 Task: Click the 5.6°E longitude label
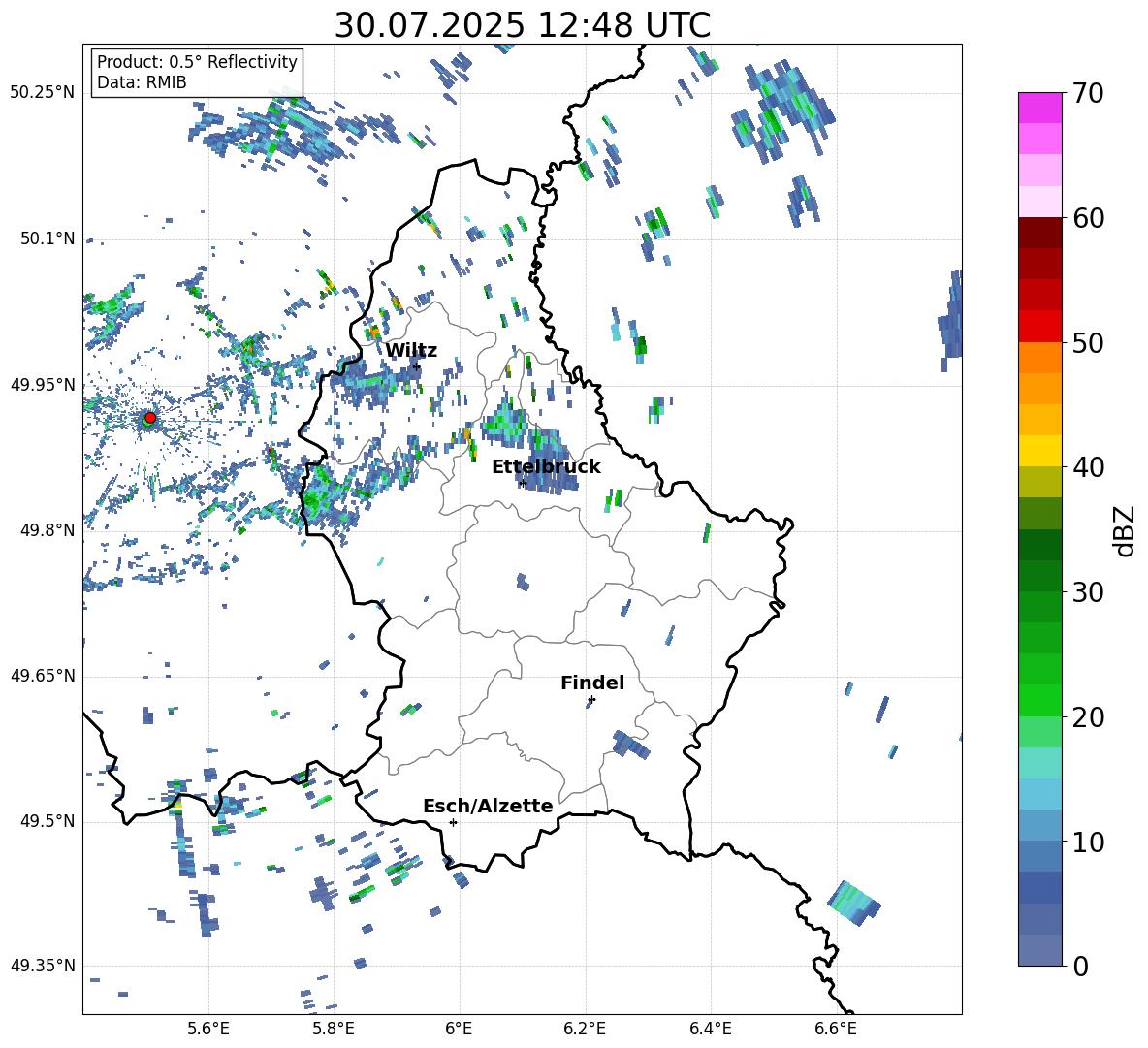click(208, 1029)
